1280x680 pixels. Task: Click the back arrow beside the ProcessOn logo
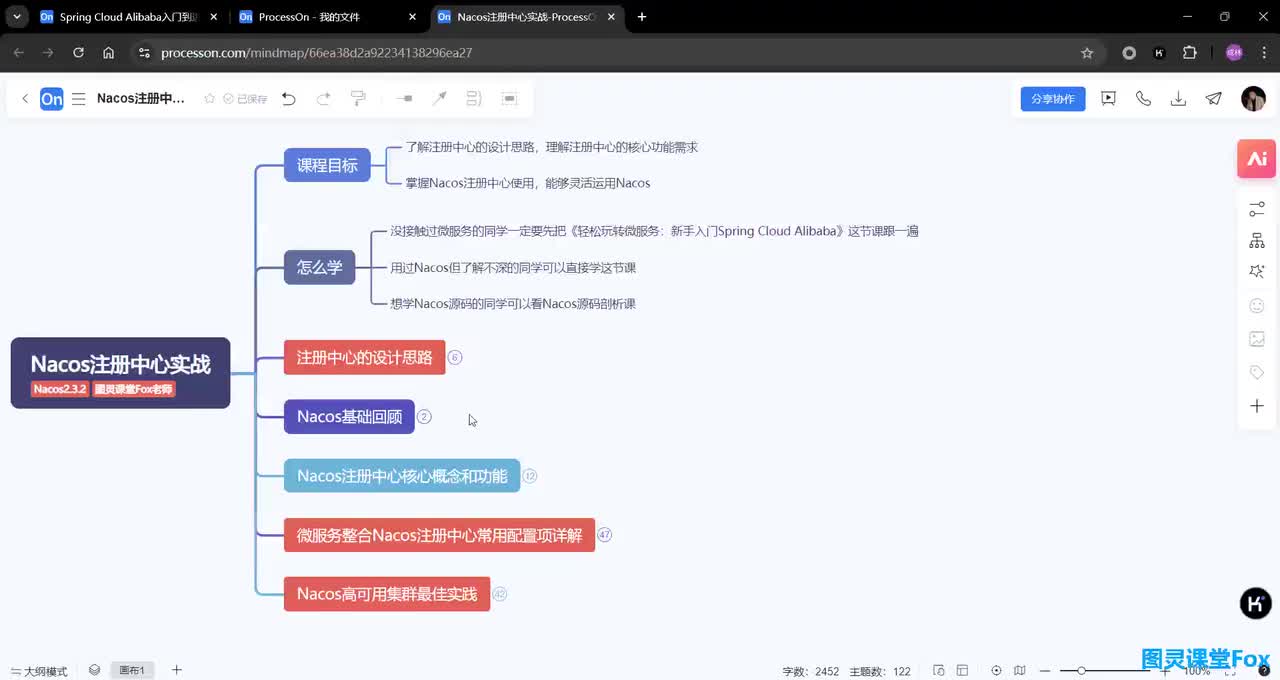25,99
